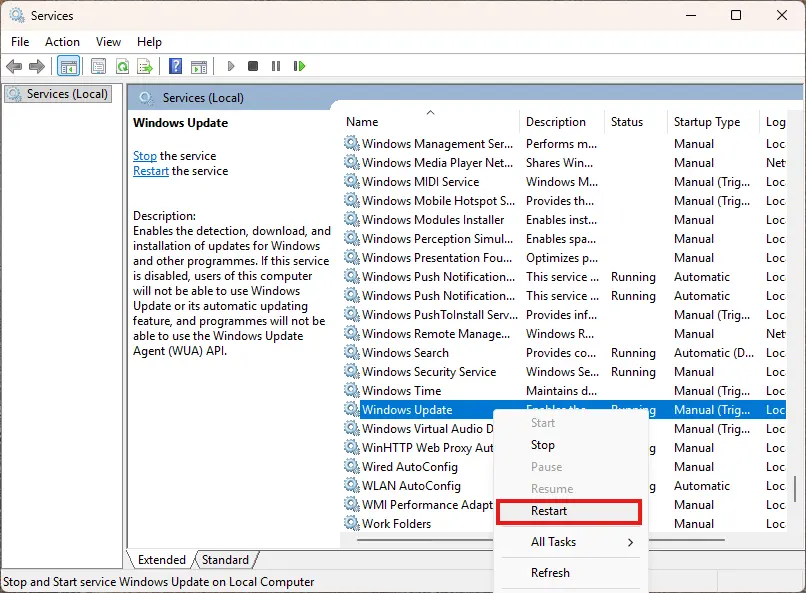Click gear icon beside Windows Time

(352, 391)
